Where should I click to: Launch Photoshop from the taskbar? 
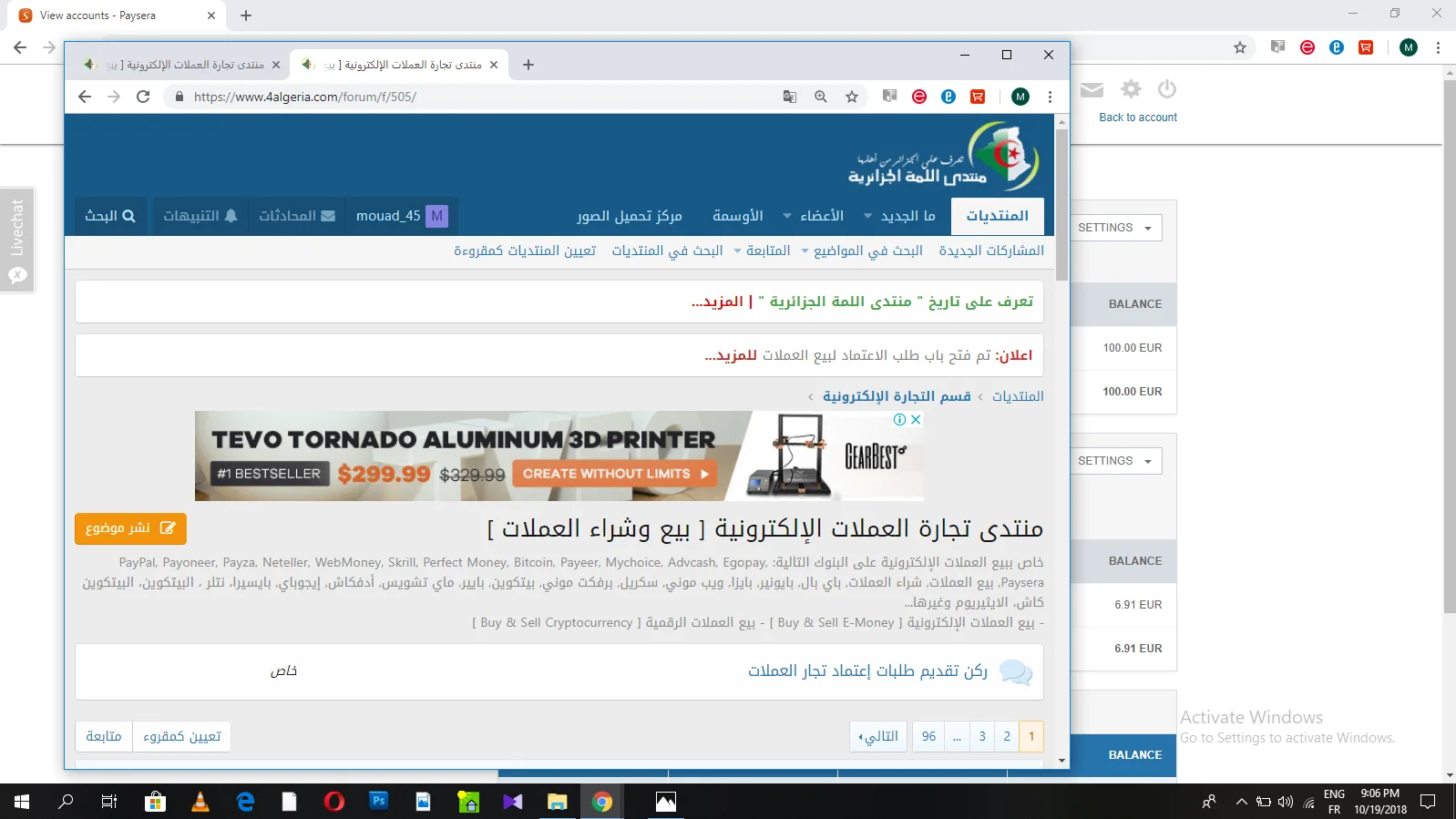(x=379, y=802)
